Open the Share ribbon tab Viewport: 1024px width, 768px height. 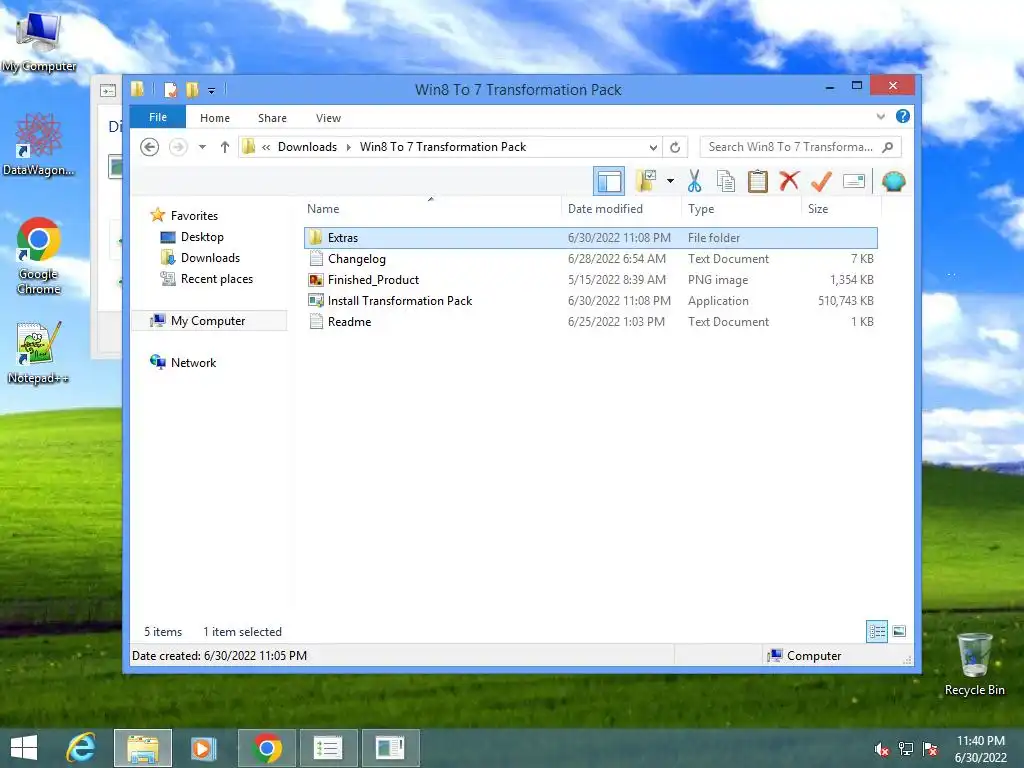point(272,118)
